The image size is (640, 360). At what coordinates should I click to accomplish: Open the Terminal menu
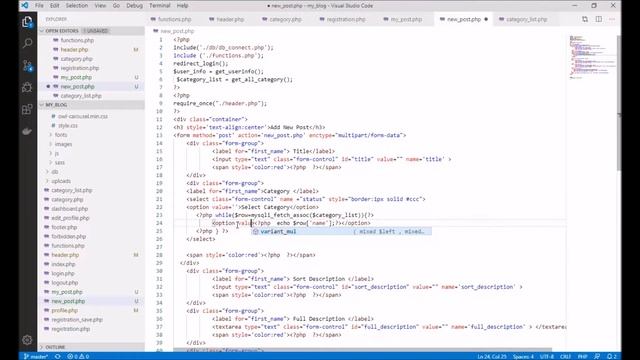point(160,6)
